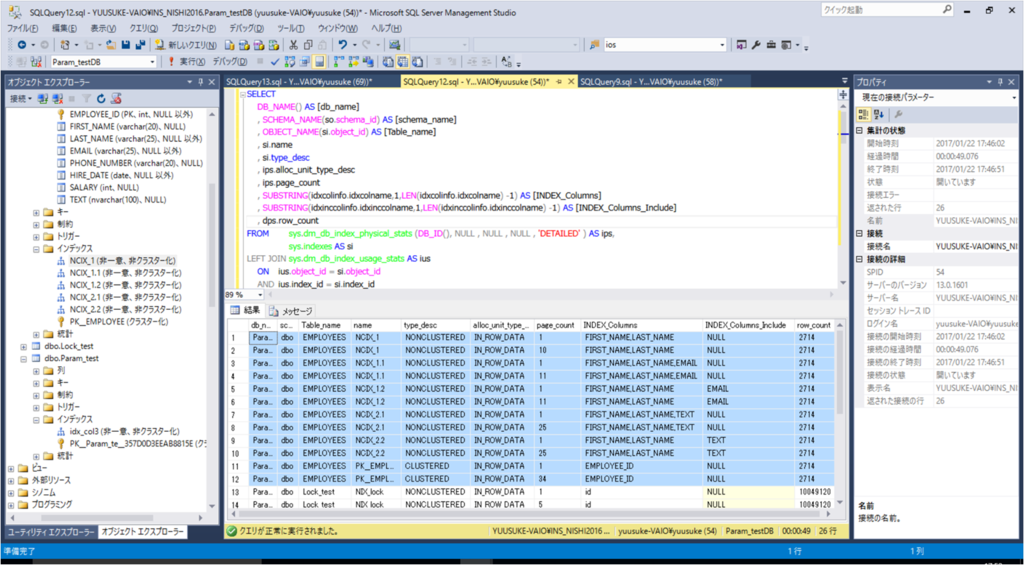Click the Toolbox icon in toolbar
Screen dimensions: 1024x565
click(x=771, y=44)
